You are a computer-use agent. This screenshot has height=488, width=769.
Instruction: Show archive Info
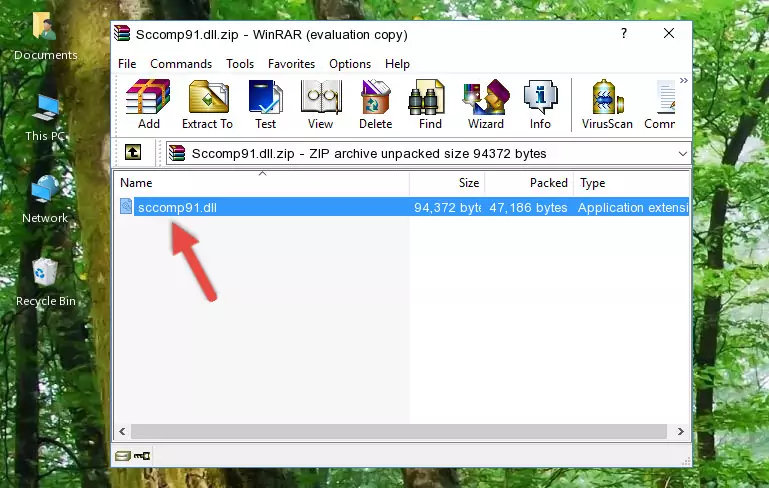tap(540, 104)
